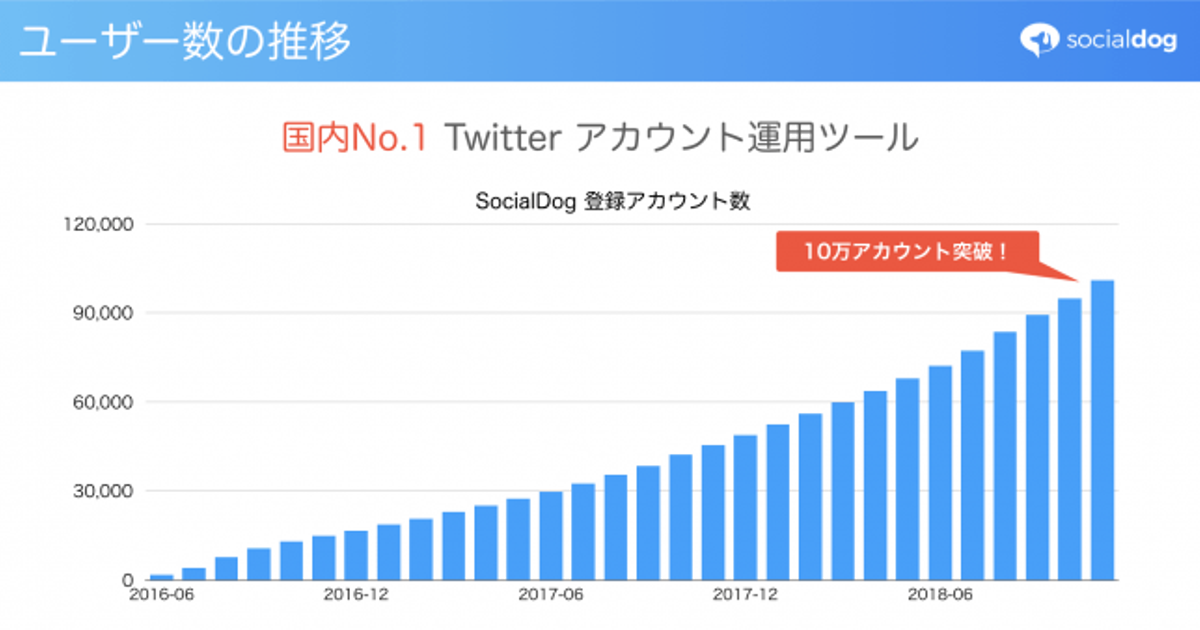Click the header title ユーザー数の推移

pyautogui.click(x=186, y=40)
